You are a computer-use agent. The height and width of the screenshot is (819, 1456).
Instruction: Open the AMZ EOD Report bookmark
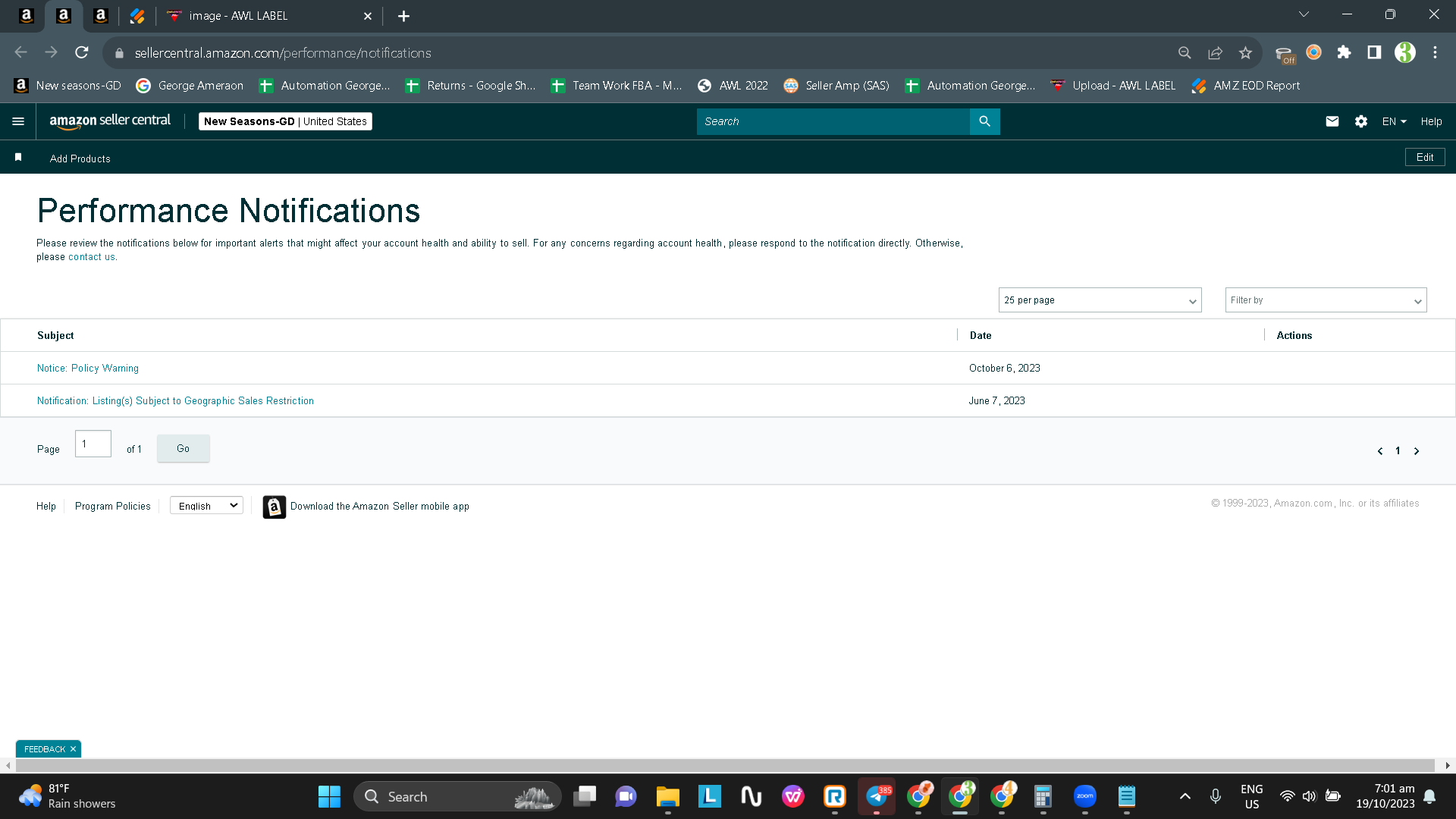coord(1245,86)
